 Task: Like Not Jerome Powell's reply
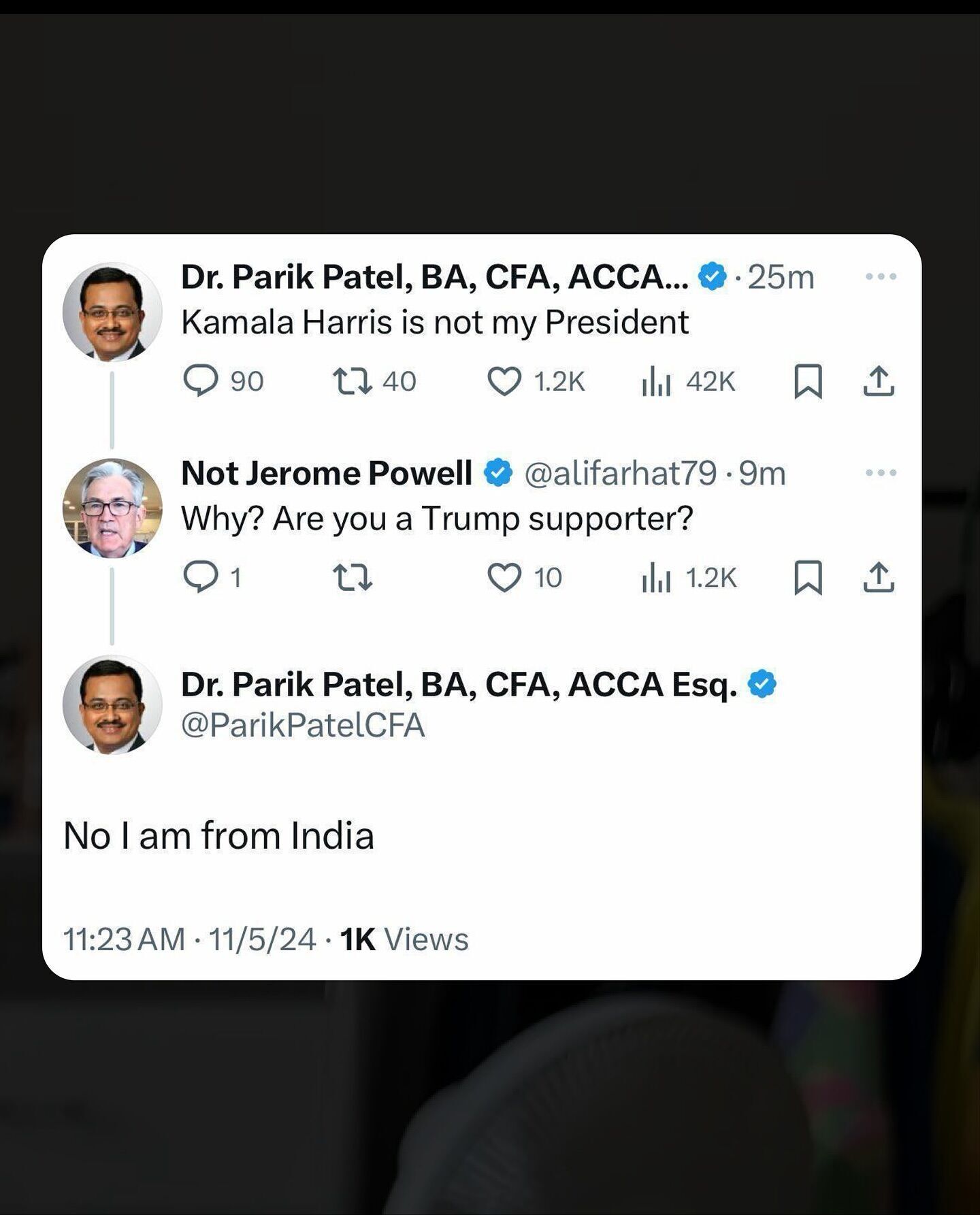point(504,577)
